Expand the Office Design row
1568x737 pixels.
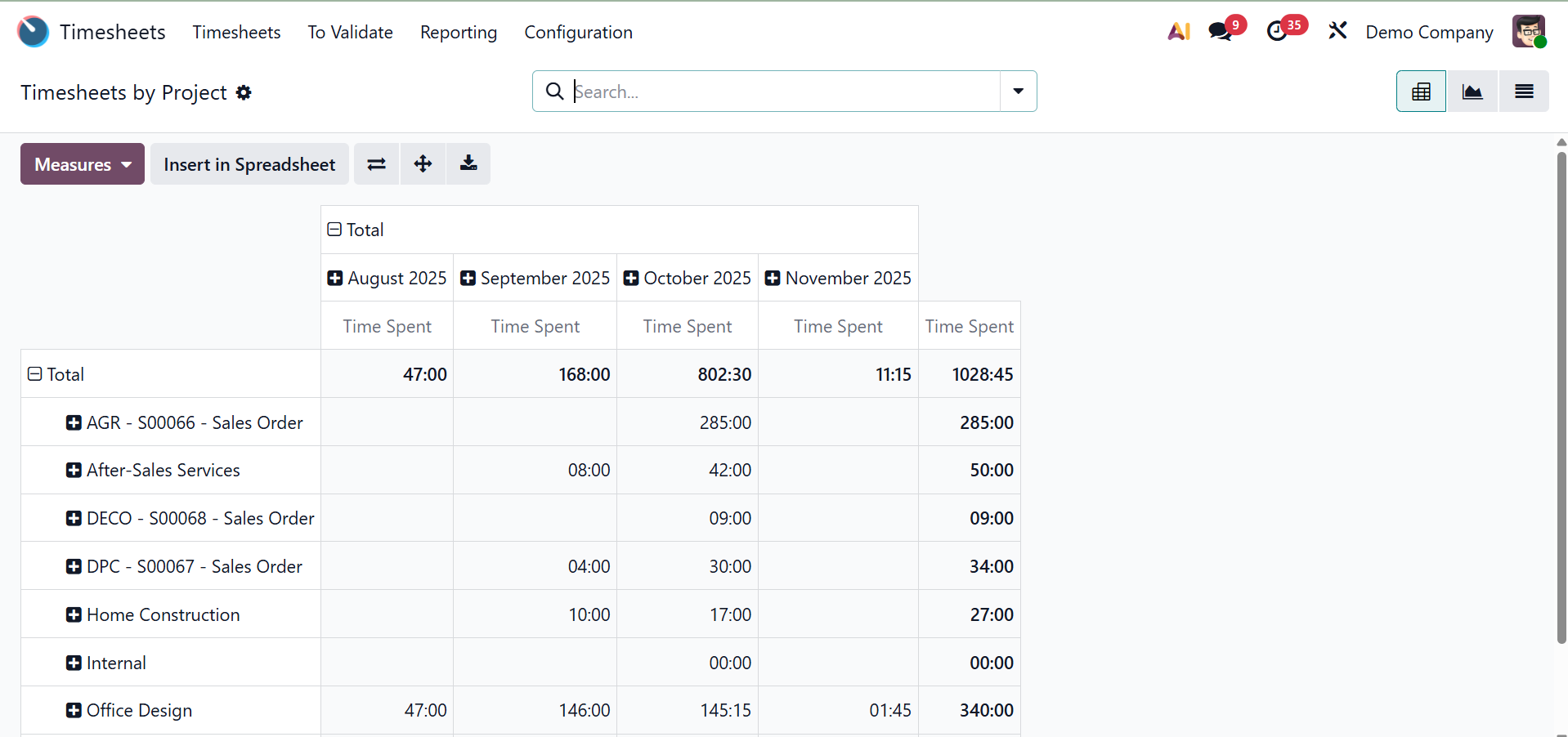[x=74, y=711]
